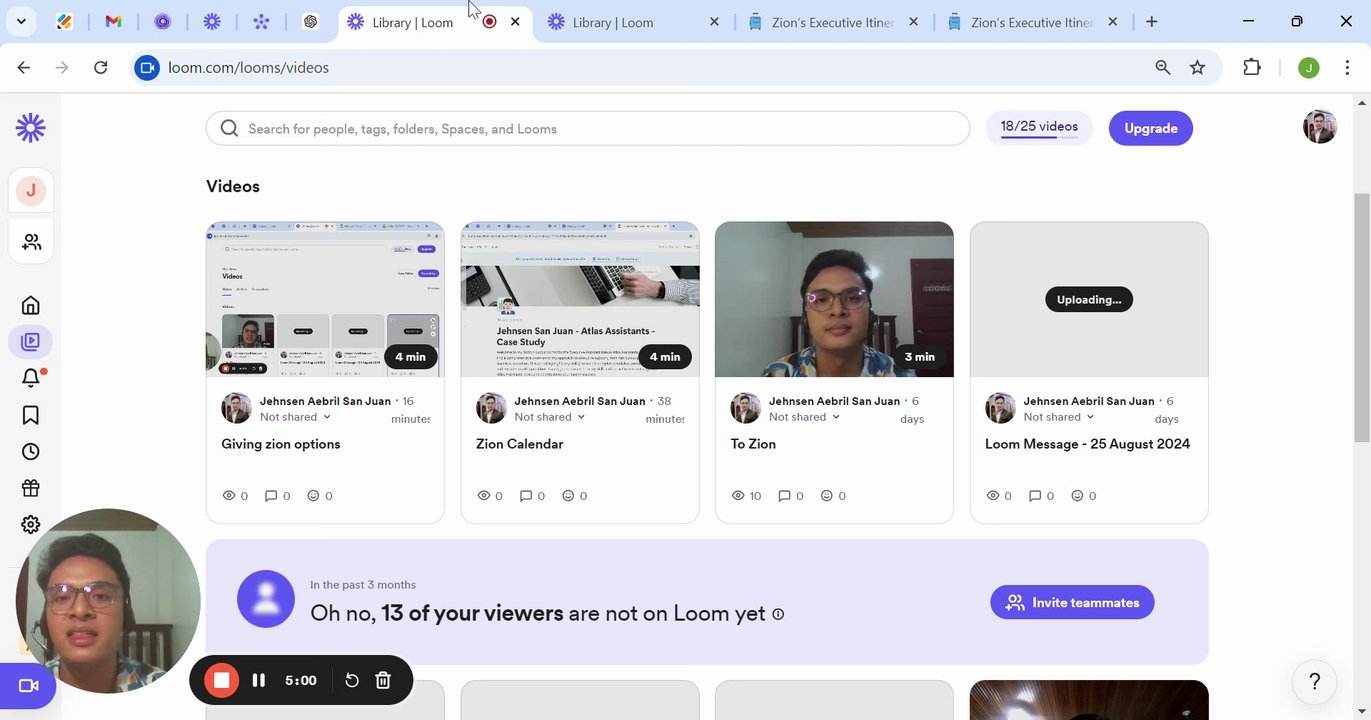
Task: Open the Giving zion options video thumbnail
Action: pos(325,299)
